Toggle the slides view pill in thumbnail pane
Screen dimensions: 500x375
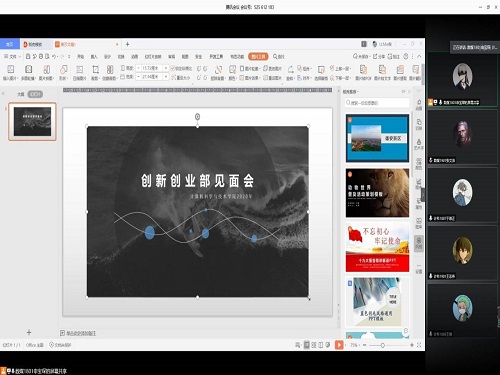coord(35,94)
